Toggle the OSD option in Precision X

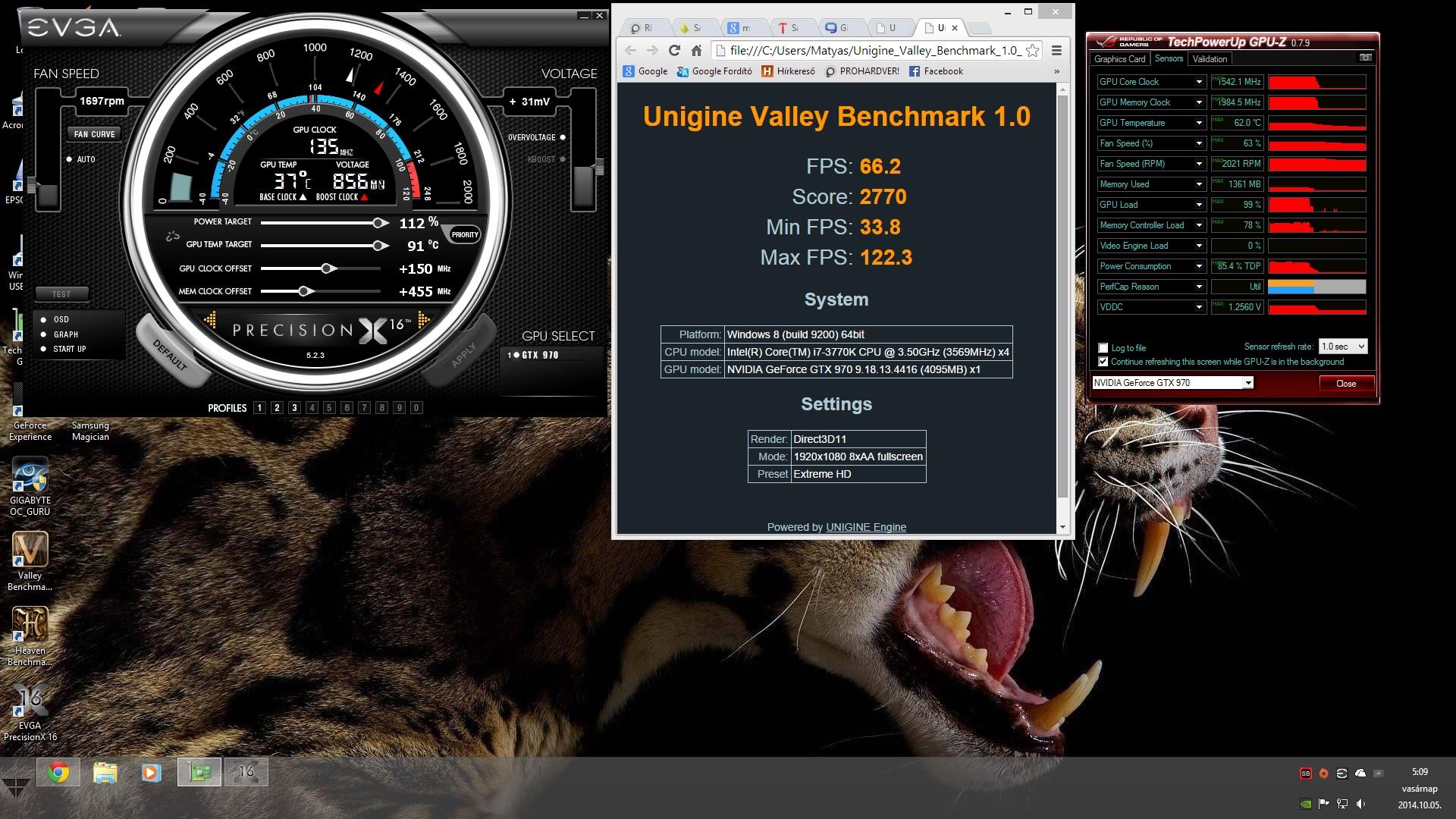tap(44, 319)
